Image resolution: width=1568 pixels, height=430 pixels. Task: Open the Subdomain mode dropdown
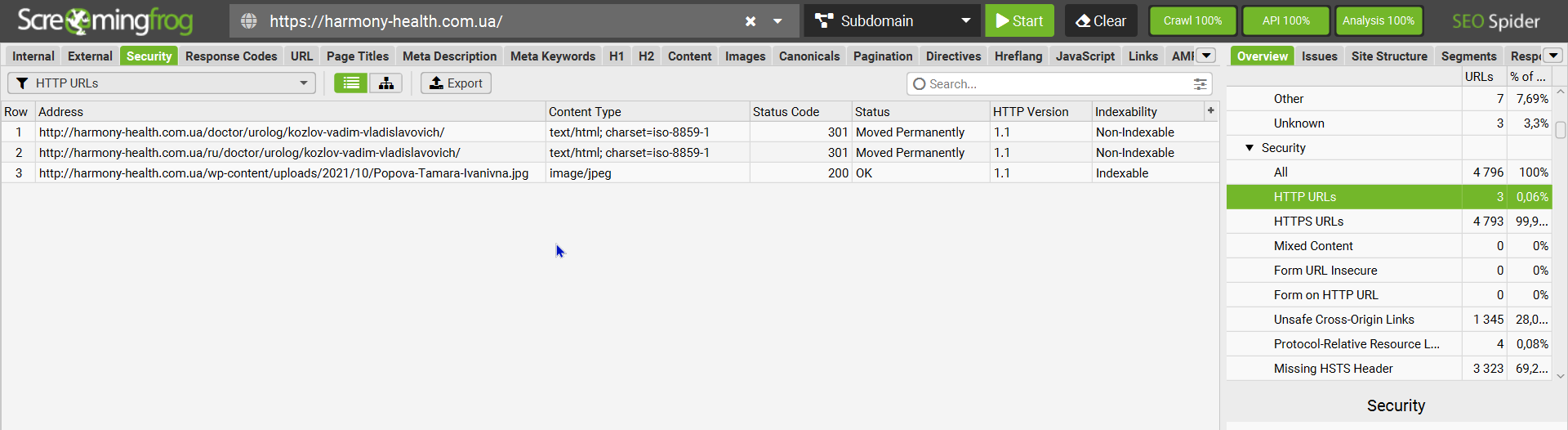tap(893, 21)
